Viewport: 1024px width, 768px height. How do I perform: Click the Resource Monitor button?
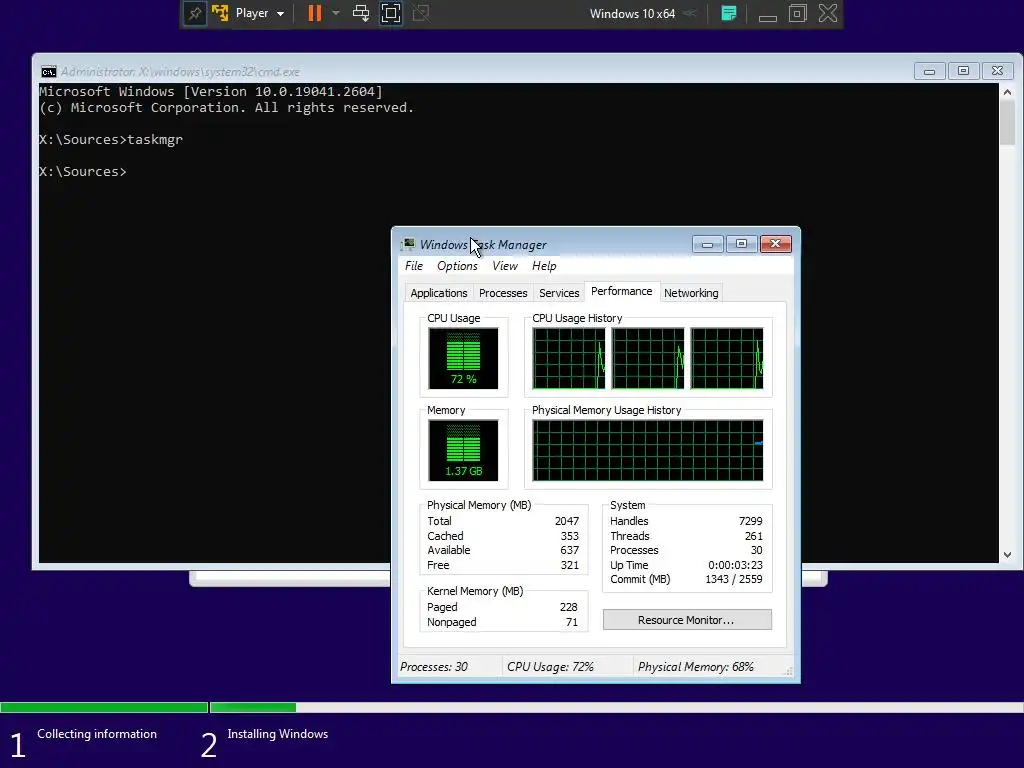click(687, 620)
